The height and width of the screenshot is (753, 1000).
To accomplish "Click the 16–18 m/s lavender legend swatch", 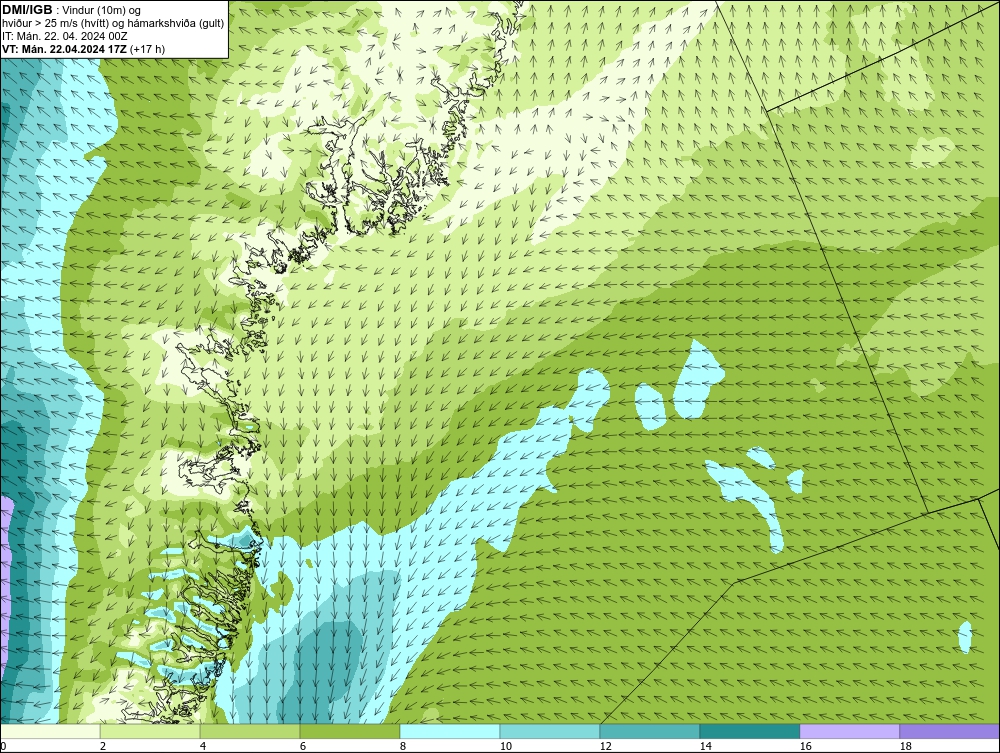I will 849,731.
